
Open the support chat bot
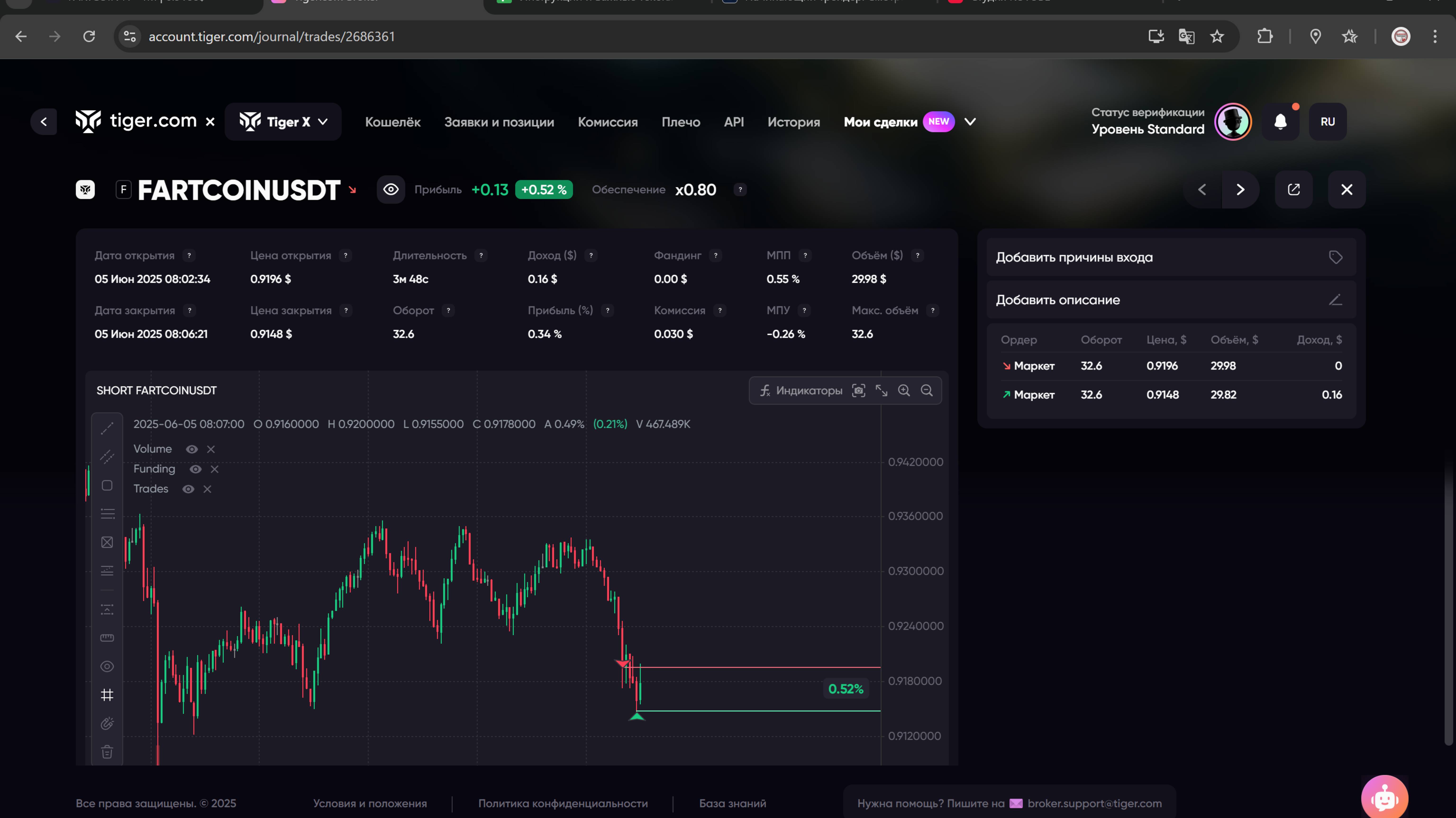[1384, 797]
